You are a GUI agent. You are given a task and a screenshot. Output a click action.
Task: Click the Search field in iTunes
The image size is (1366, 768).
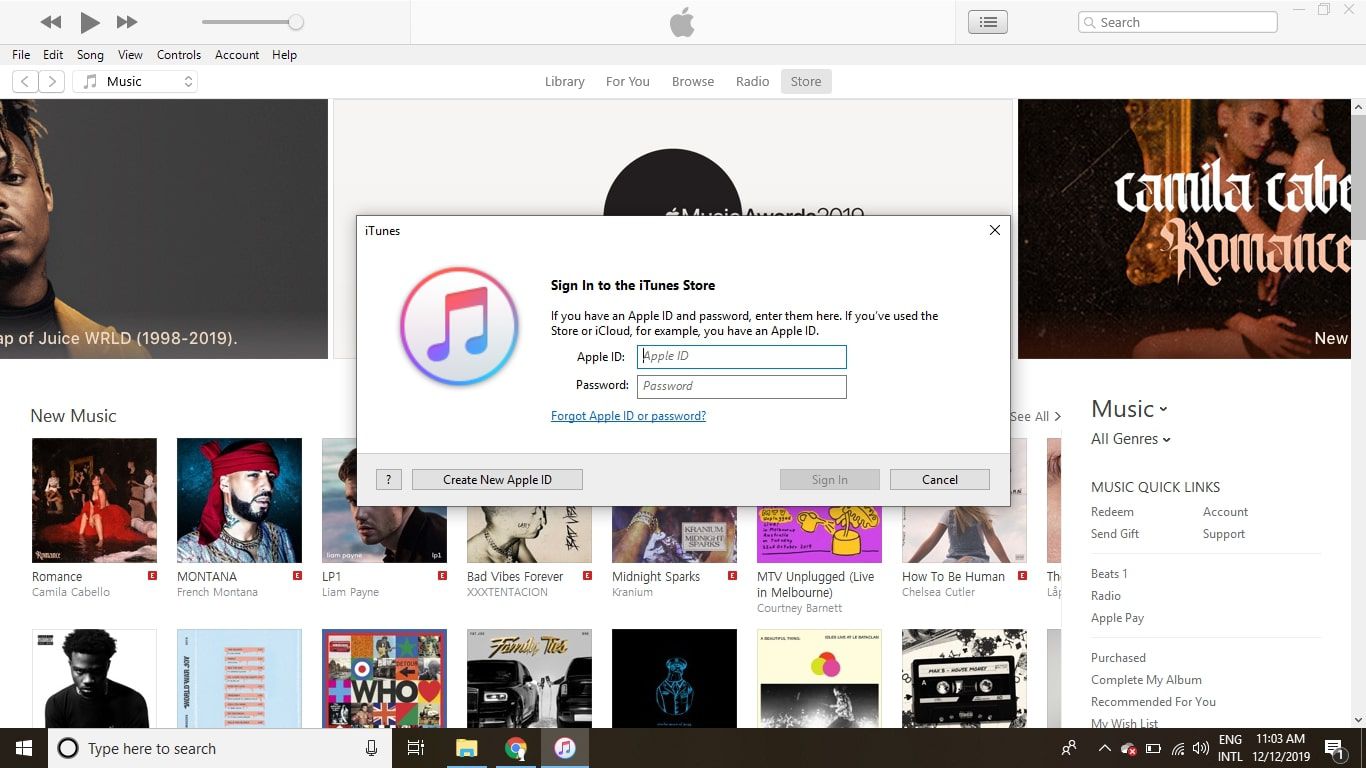click(x=1178, y=22)
